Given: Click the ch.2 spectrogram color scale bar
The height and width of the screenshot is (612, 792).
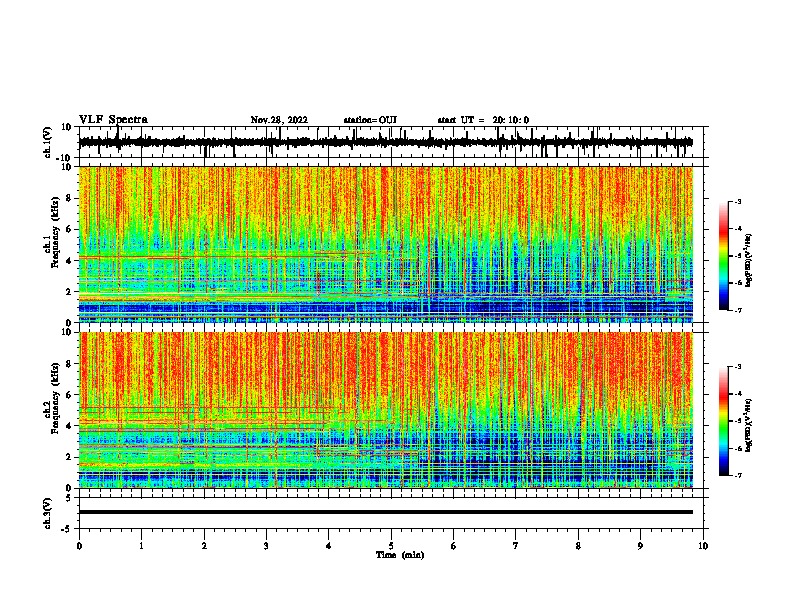Looking at the screenshot, I should (x=724, y=421).
